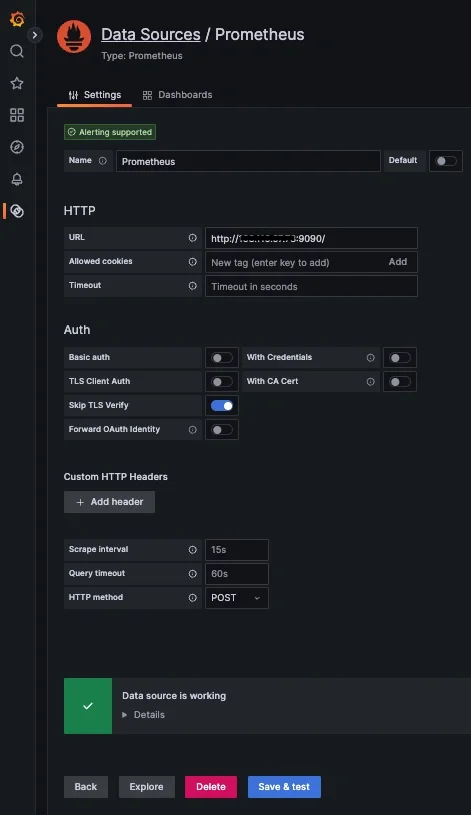Show info tooltip for Name field
The image size is (471, 815).
tap(103, 161)
